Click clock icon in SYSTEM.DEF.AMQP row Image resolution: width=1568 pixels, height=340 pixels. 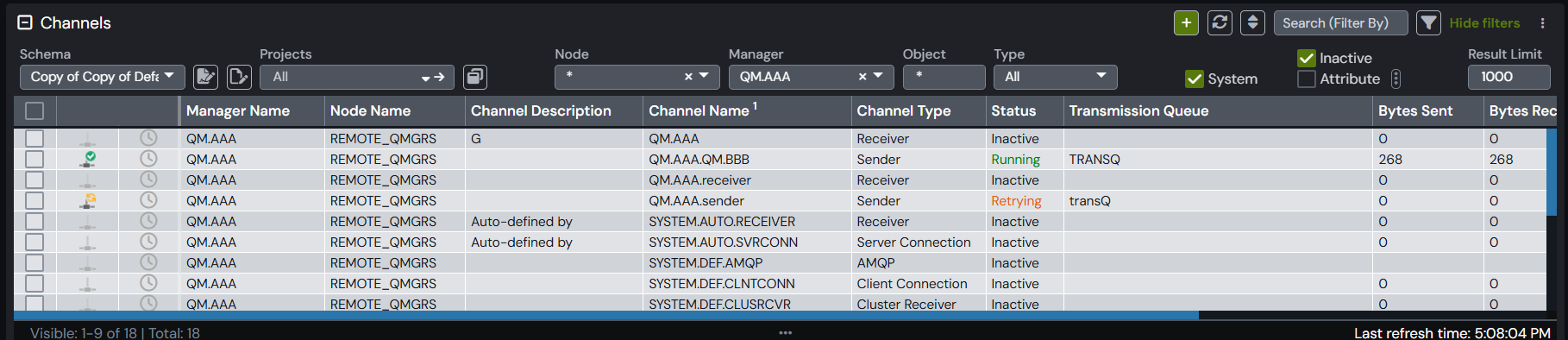pyautogui.click(x=148, y=262)
